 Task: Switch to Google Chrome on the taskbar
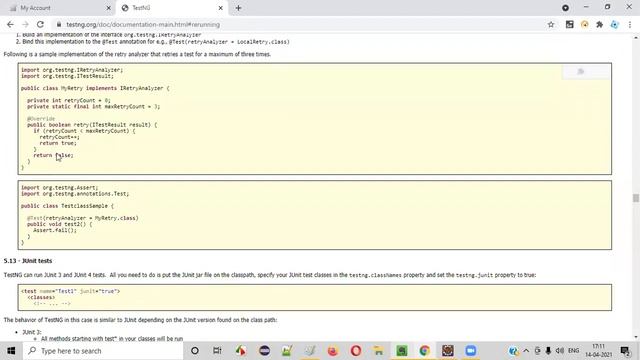click(x=424, y=351)
